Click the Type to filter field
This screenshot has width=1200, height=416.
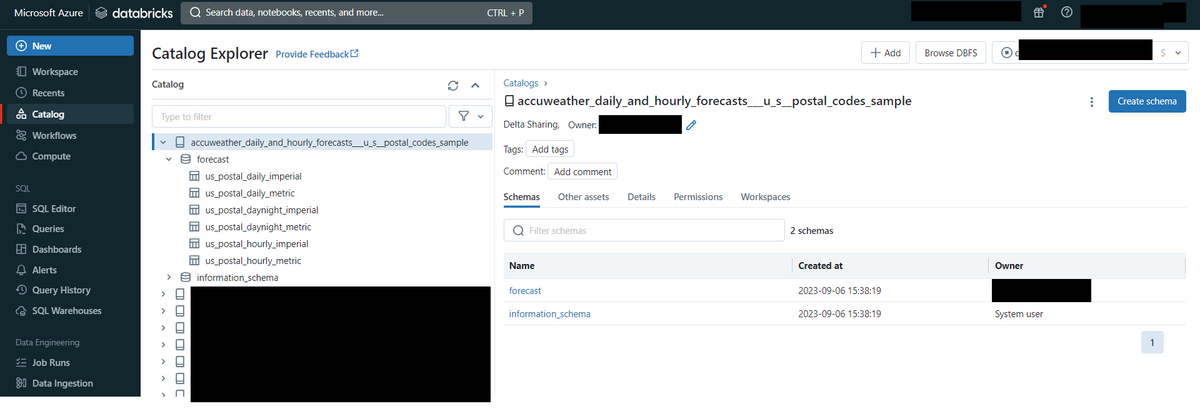point(299,116)
